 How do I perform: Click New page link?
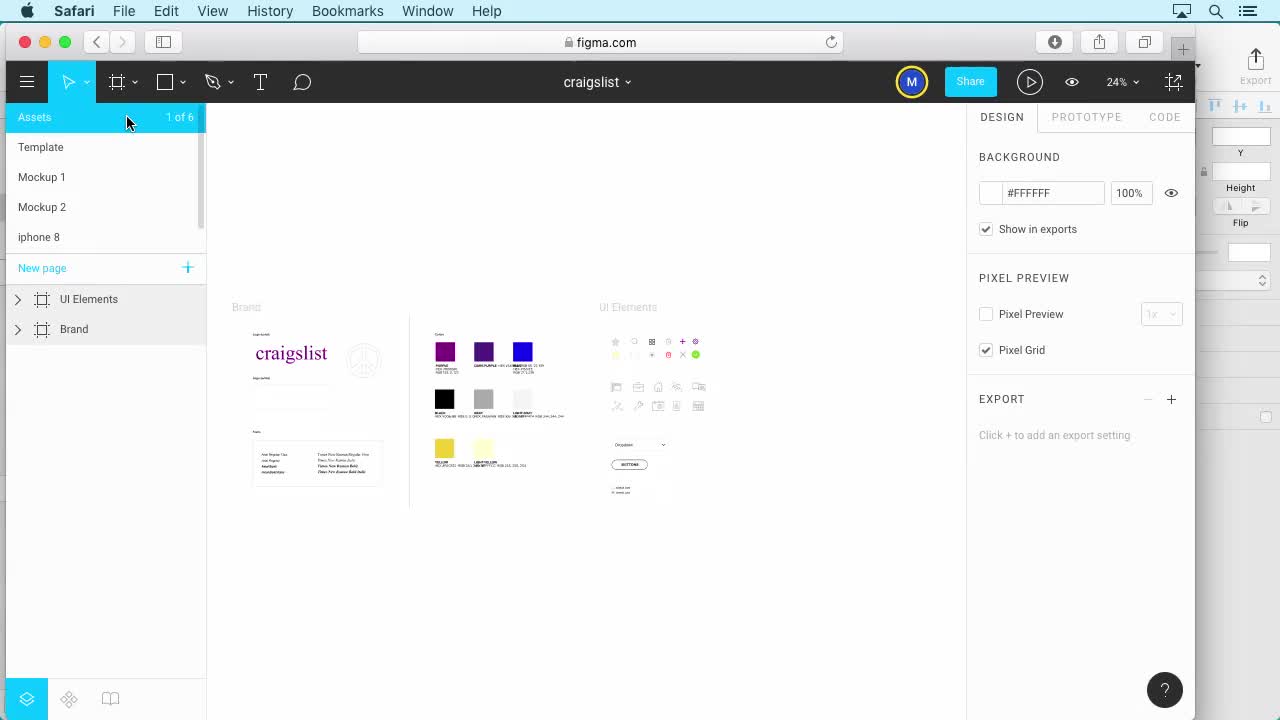pos(42,268)
